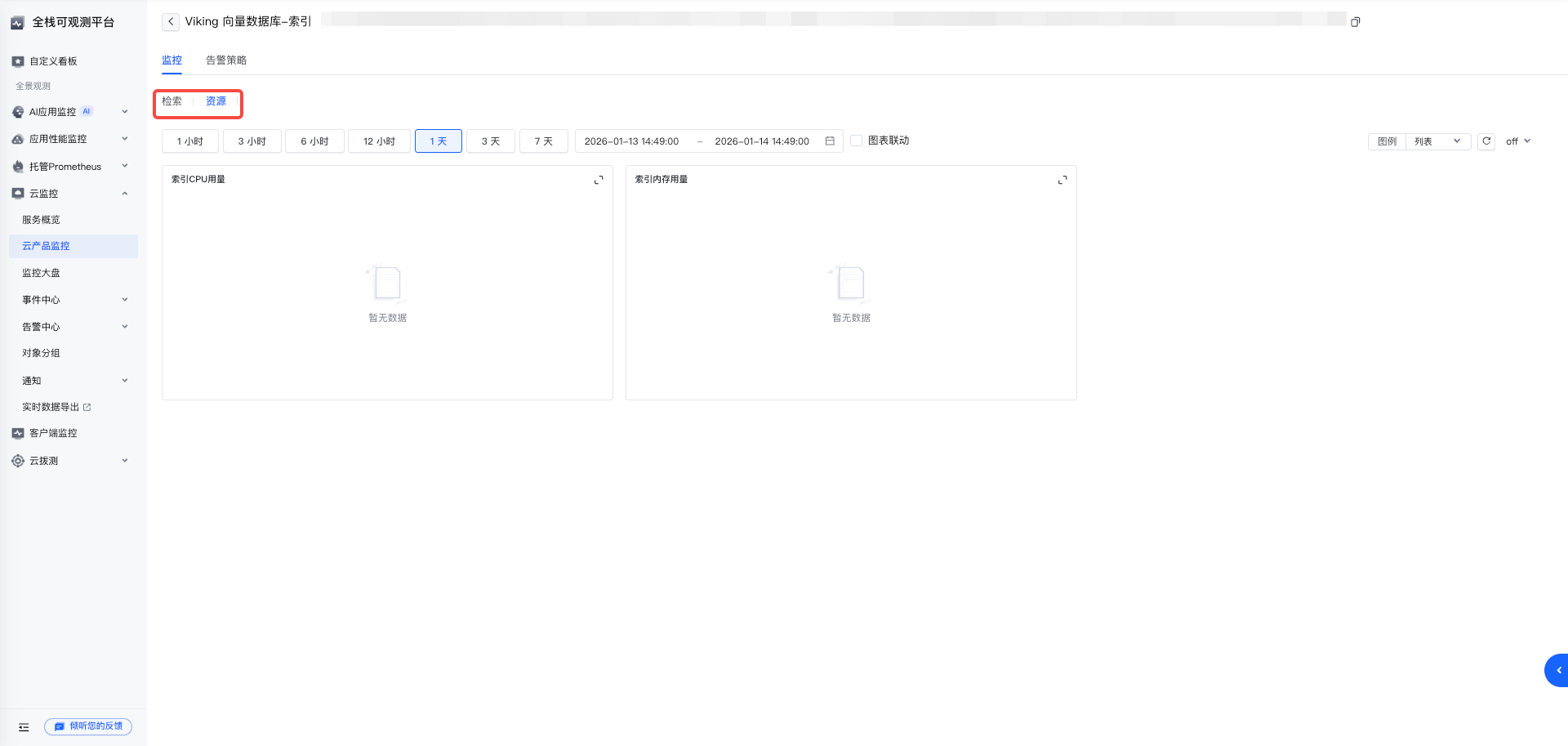Expand the 云拨测 menu chevron
1568x746 pixels.
[x=125, y=461]
